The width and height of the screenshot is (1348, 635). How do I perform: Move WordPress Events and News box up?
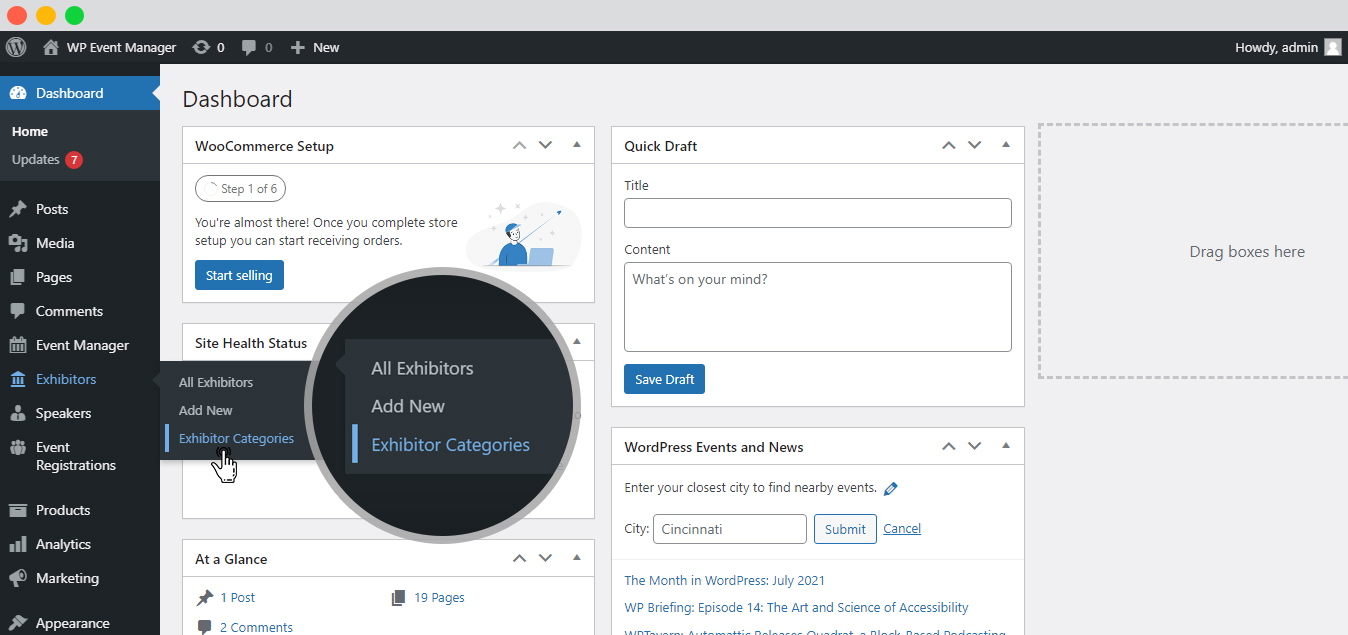(x=949, y=446)
